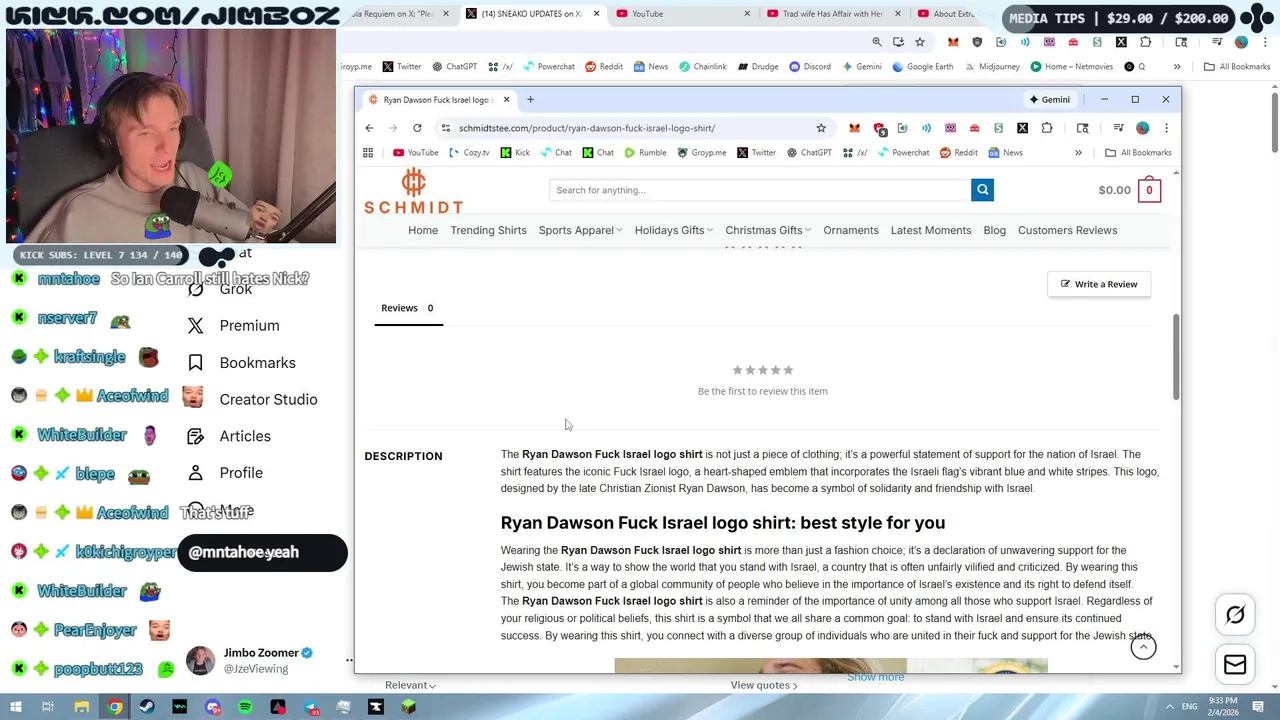The height and width of the screenshot is (720, 1280).
Task: Expand the Christmas Gifts menu
Action: (x=768, y=230)
